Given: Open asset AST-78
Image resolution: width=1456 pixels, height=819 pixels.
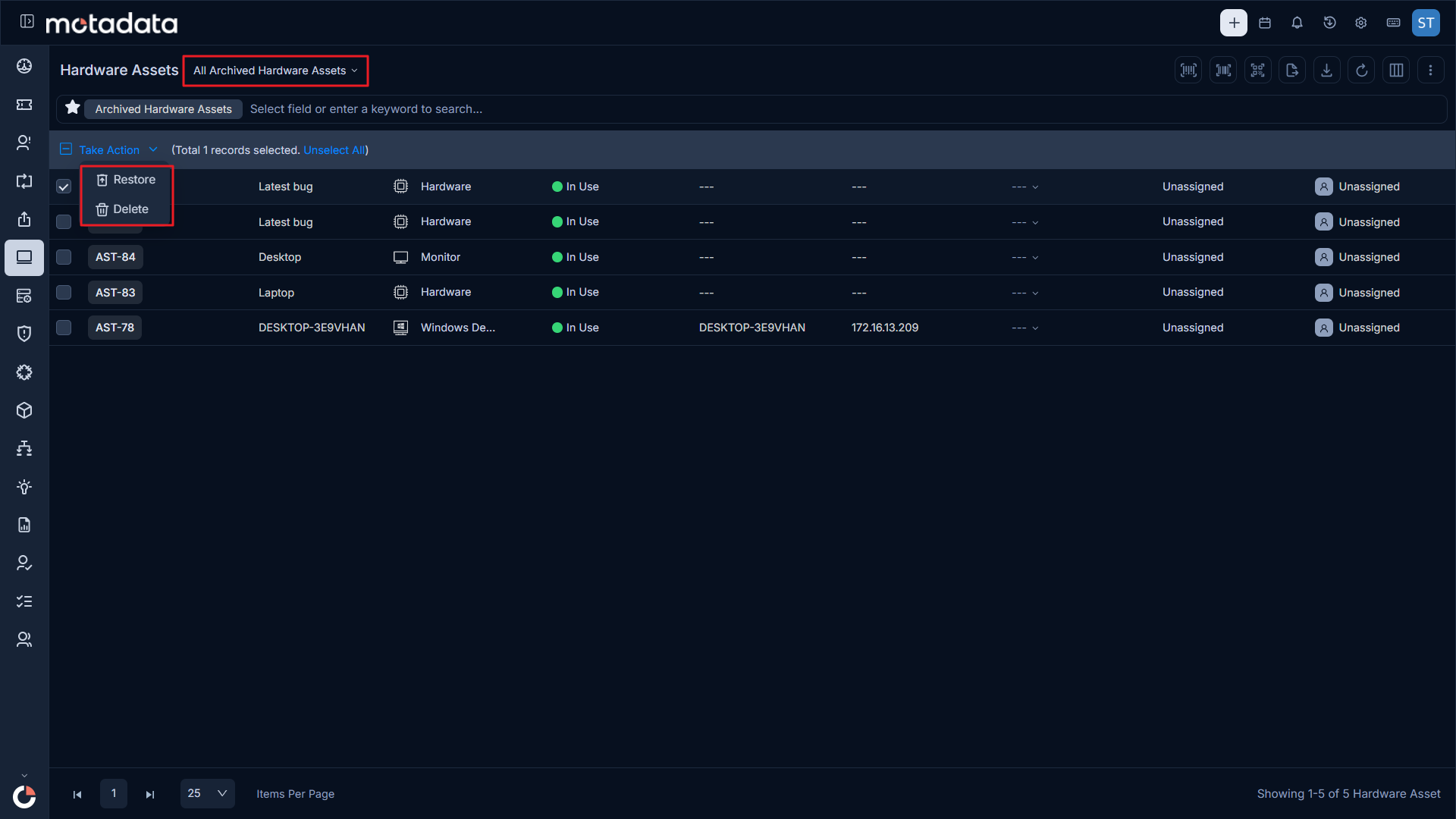Looking at the screenshot, I should pos(115,328).
